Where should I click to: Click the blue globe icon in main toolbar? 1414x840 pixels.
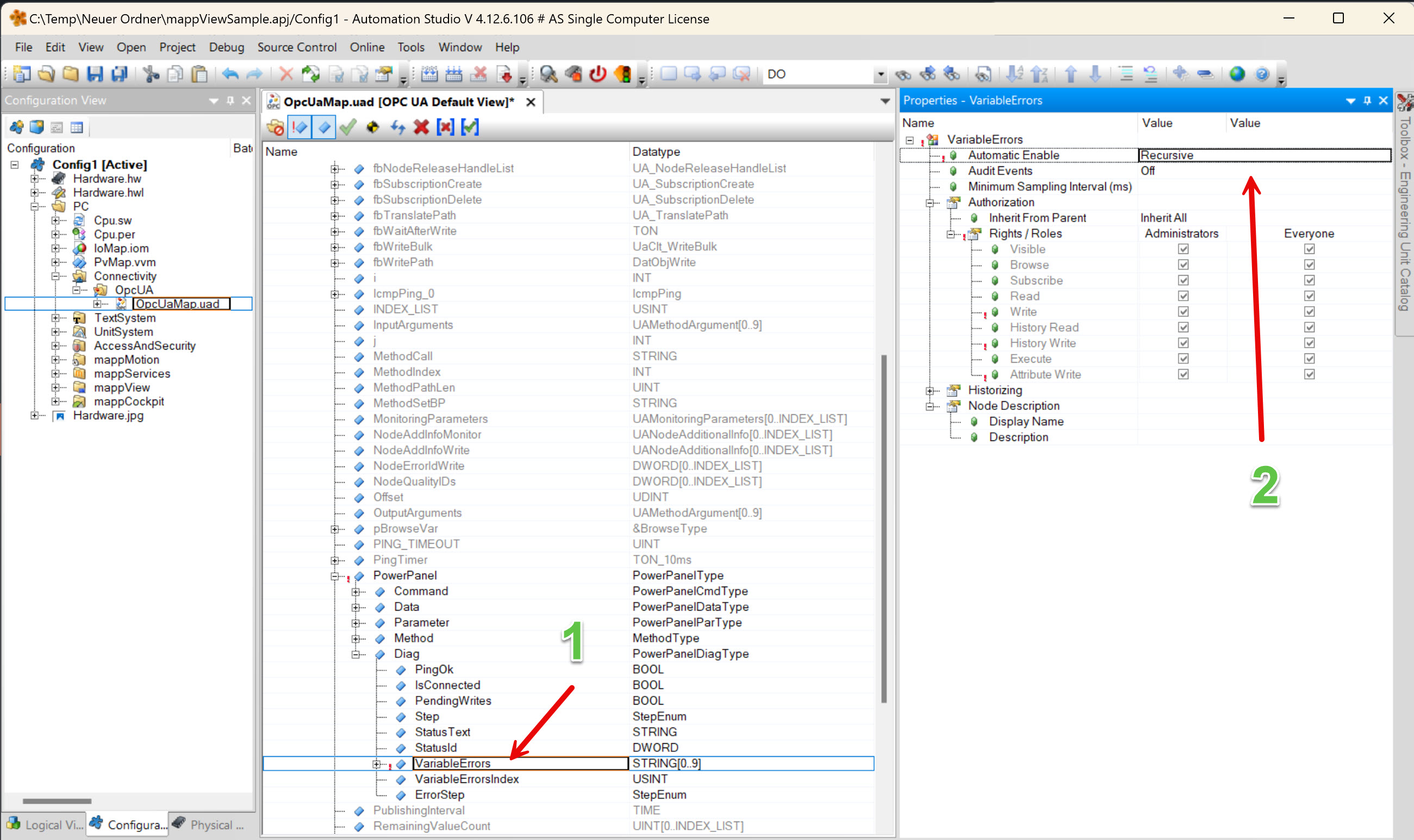pyautogui.click(x=1237, y=74)
